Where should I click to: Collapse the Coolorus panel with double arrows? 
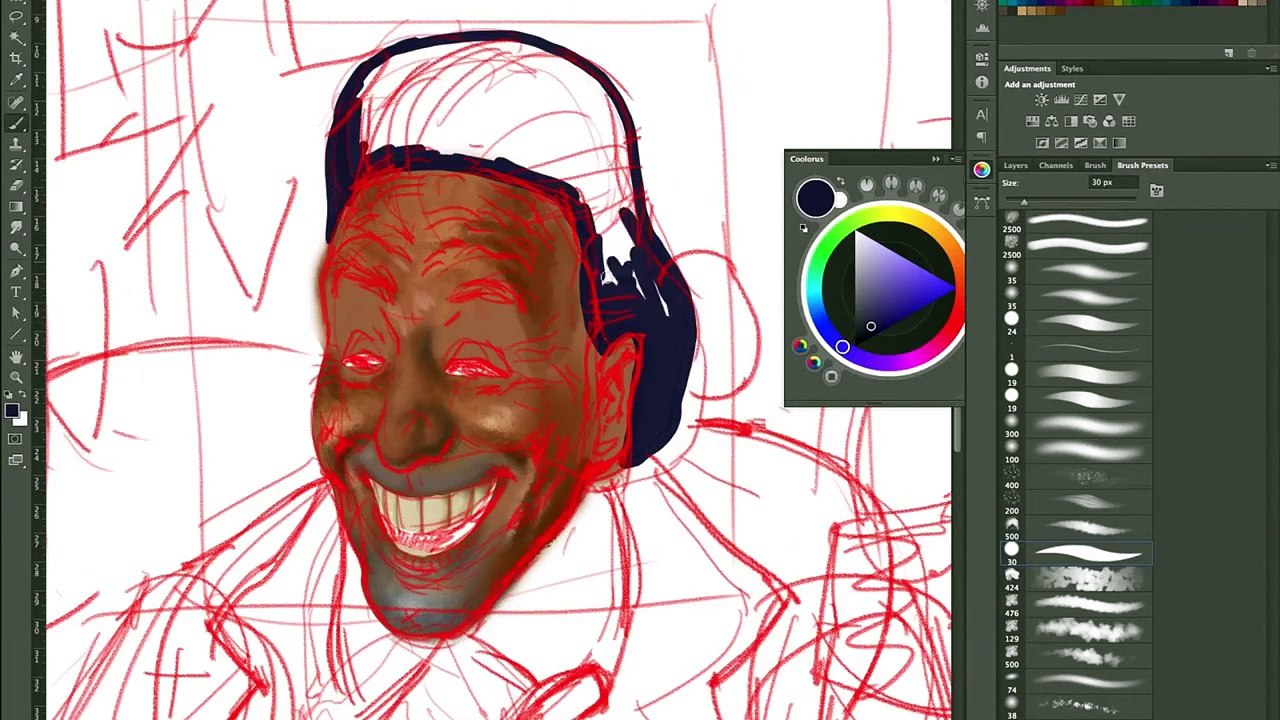point(936,159)
